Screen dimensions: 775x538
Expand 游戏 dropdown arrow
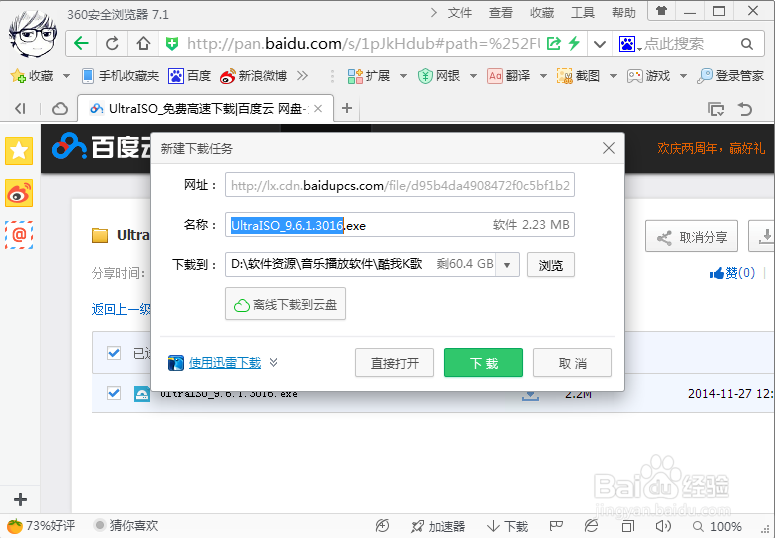point(684,76)
